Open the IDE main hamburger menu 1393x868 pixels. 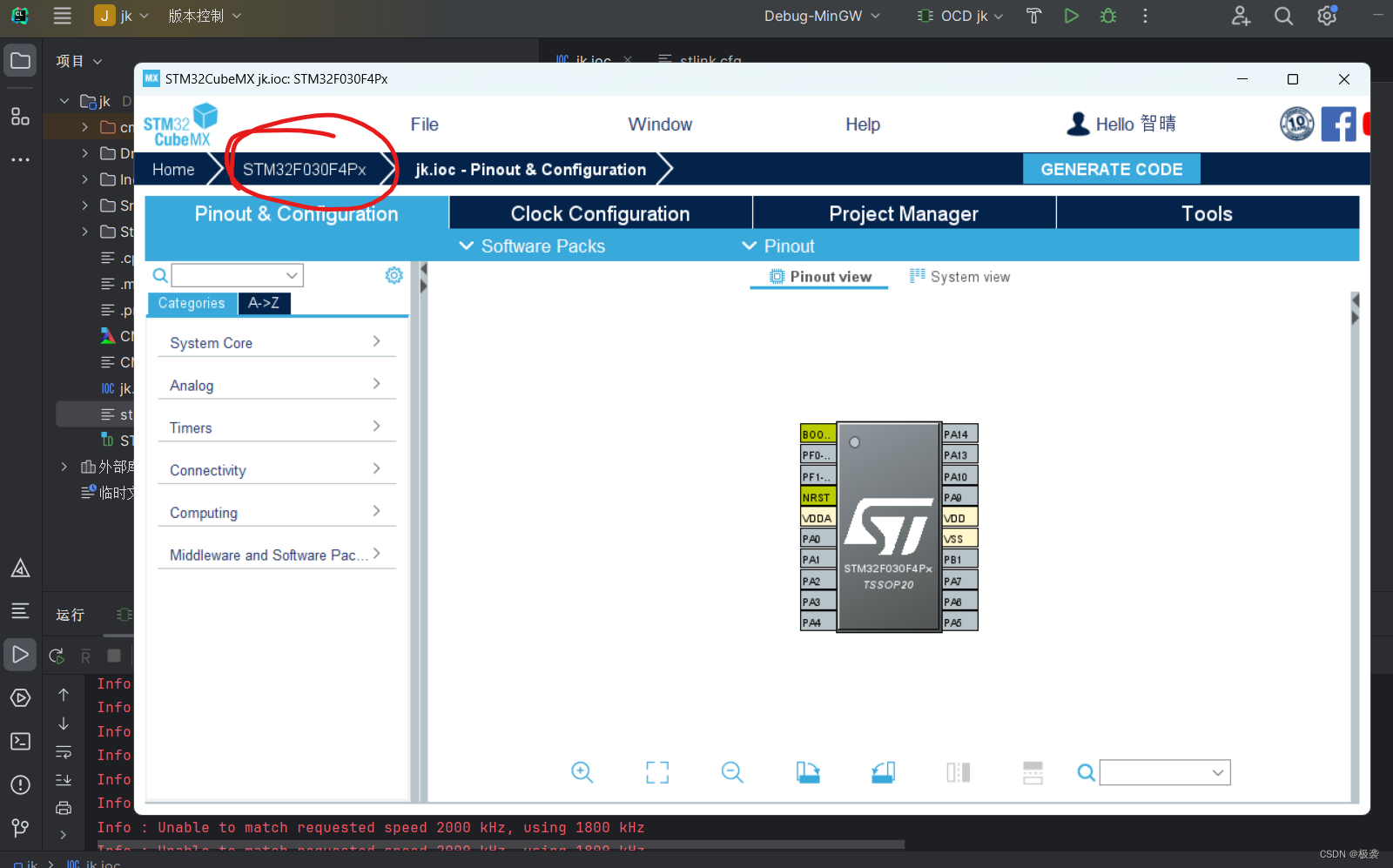click(x=62, y=16)
